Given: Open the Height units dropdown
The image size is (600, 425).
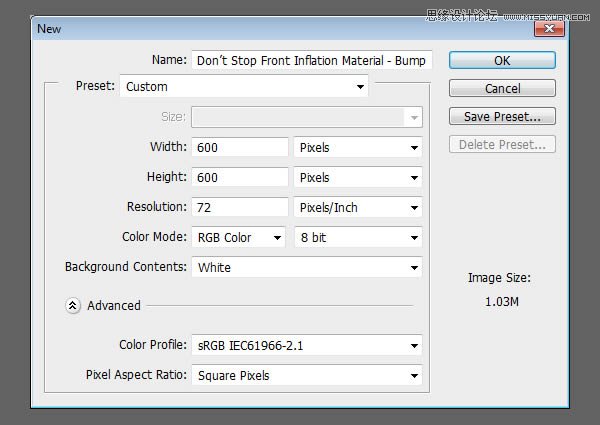Looking at the screenshot, I should coord(358,178).
